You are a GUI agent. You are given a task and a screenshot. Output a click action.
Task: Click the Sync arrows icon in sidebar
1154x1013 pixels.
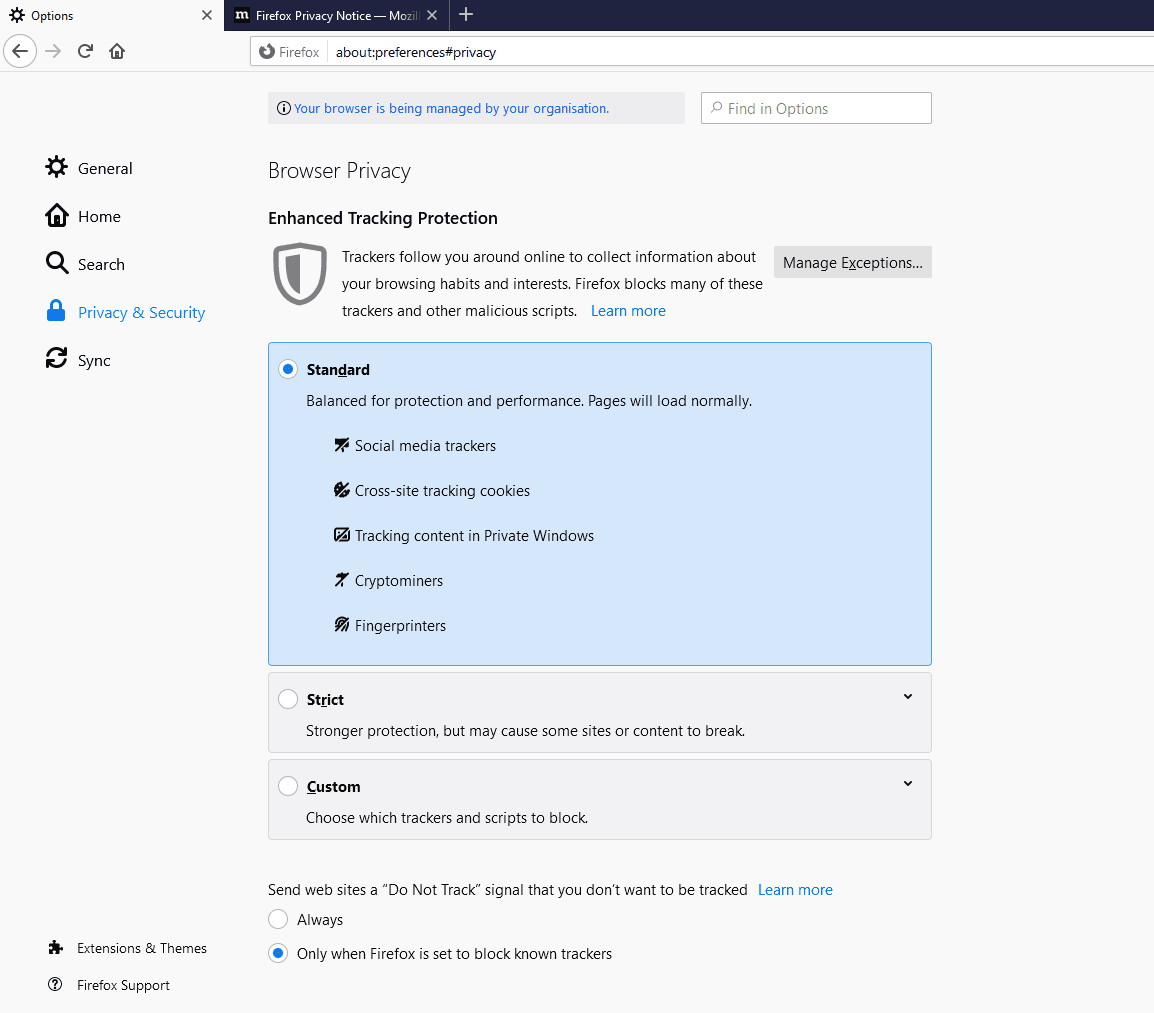click(57, 360)
